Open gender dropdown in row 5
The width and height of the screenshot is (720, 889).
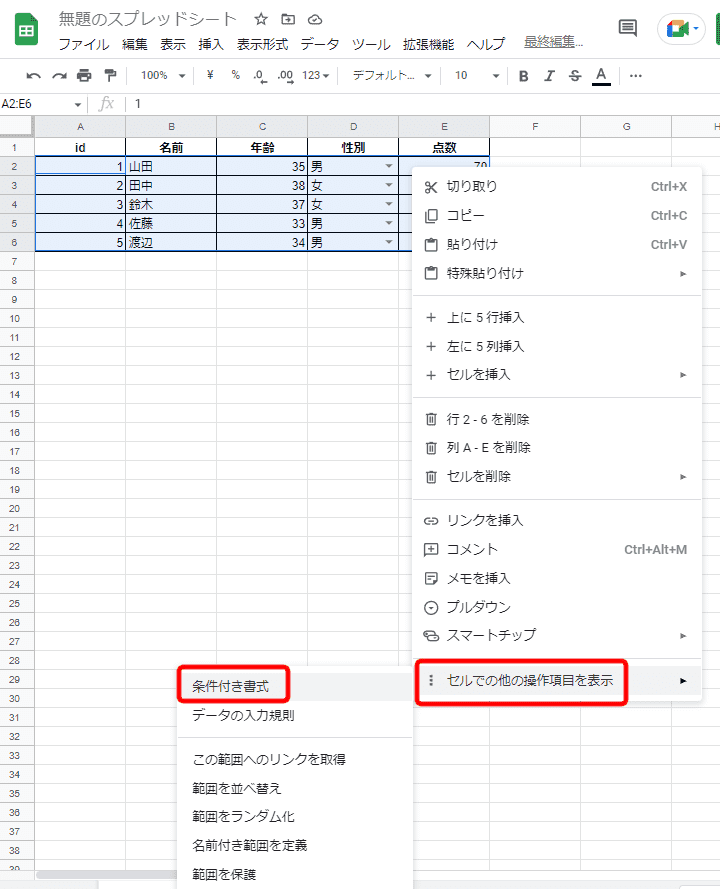point(389,223)
